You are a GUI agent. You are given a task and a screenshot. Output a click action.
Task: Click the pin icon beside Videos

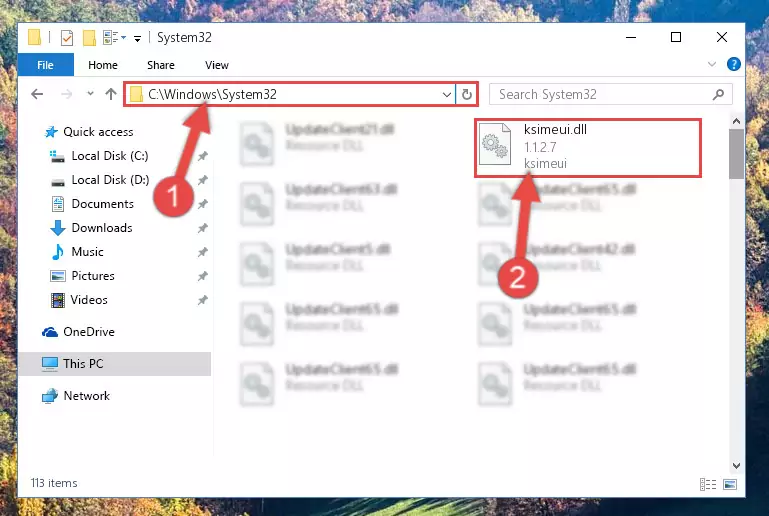pyautogui.click(x=203, y=300)
